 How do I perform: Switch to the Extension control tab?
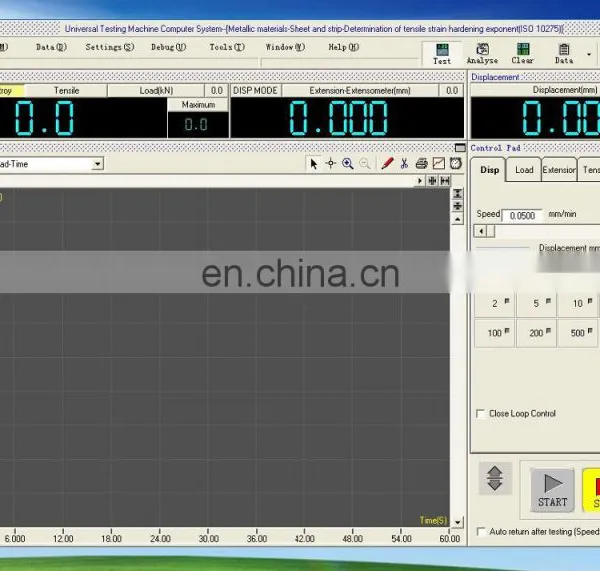click(x=559, y=170)
